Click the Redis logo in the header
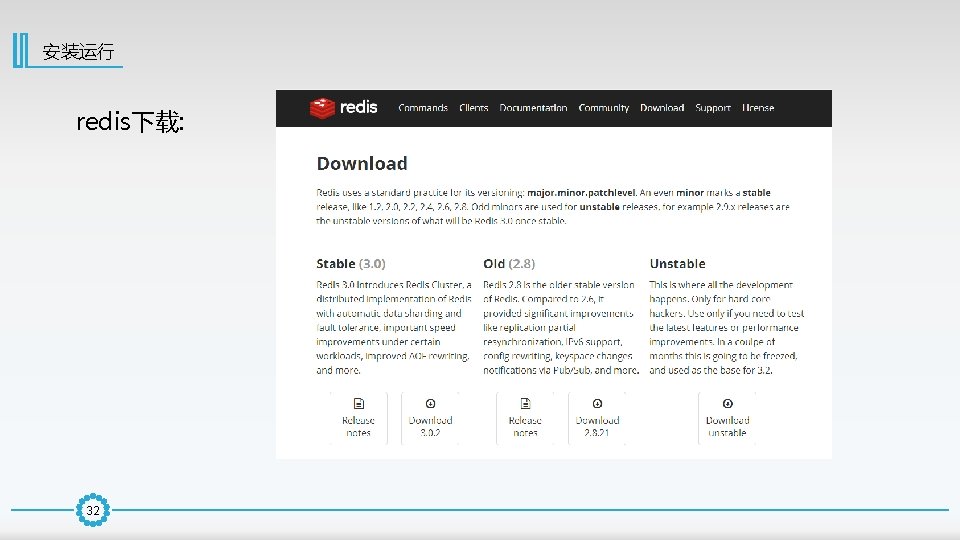The width and height of the screenshot is (960, 540). 343,108
